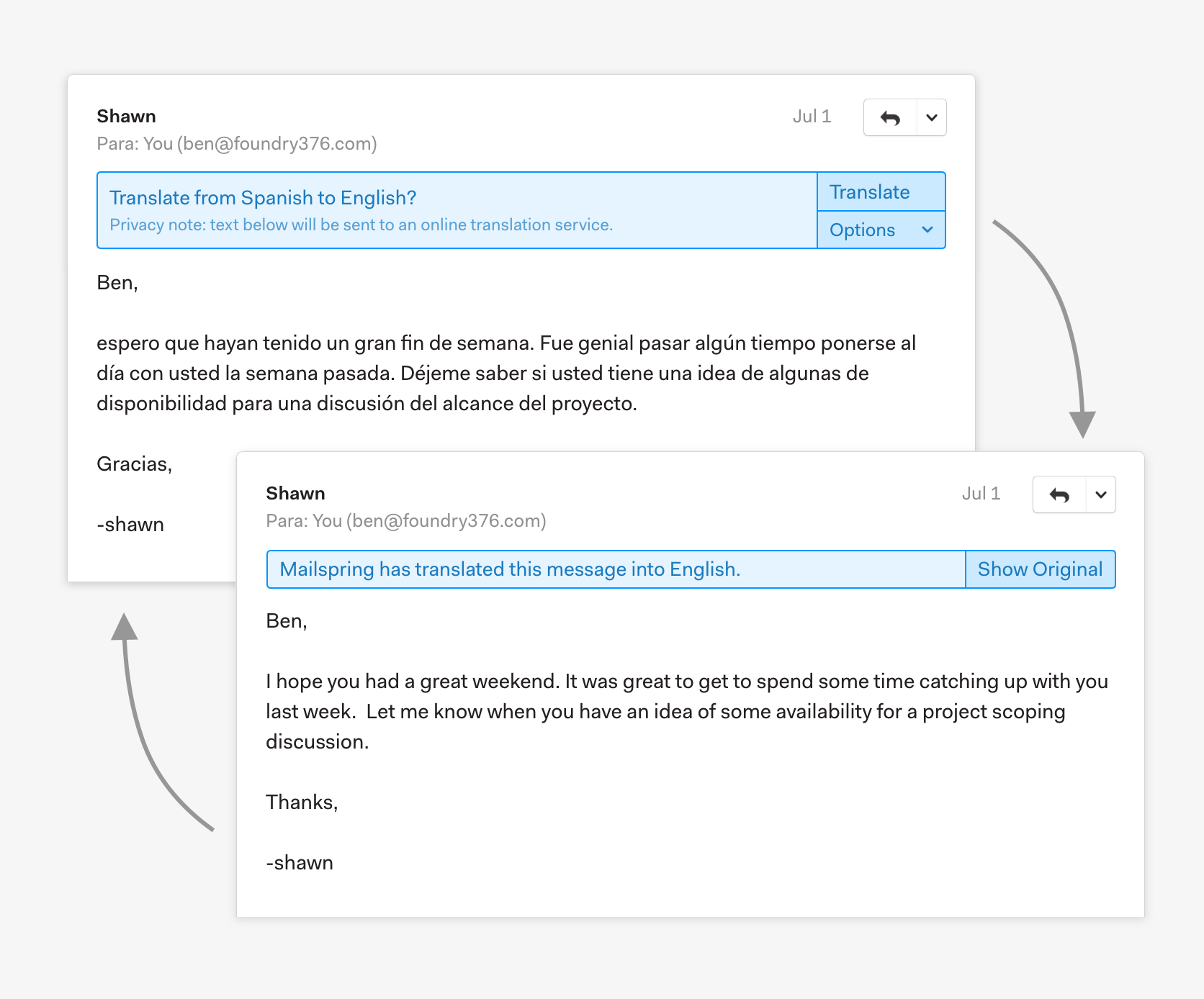
Task: Click the Jul 1 date on the Spanish email
Action: coord(812,116)
